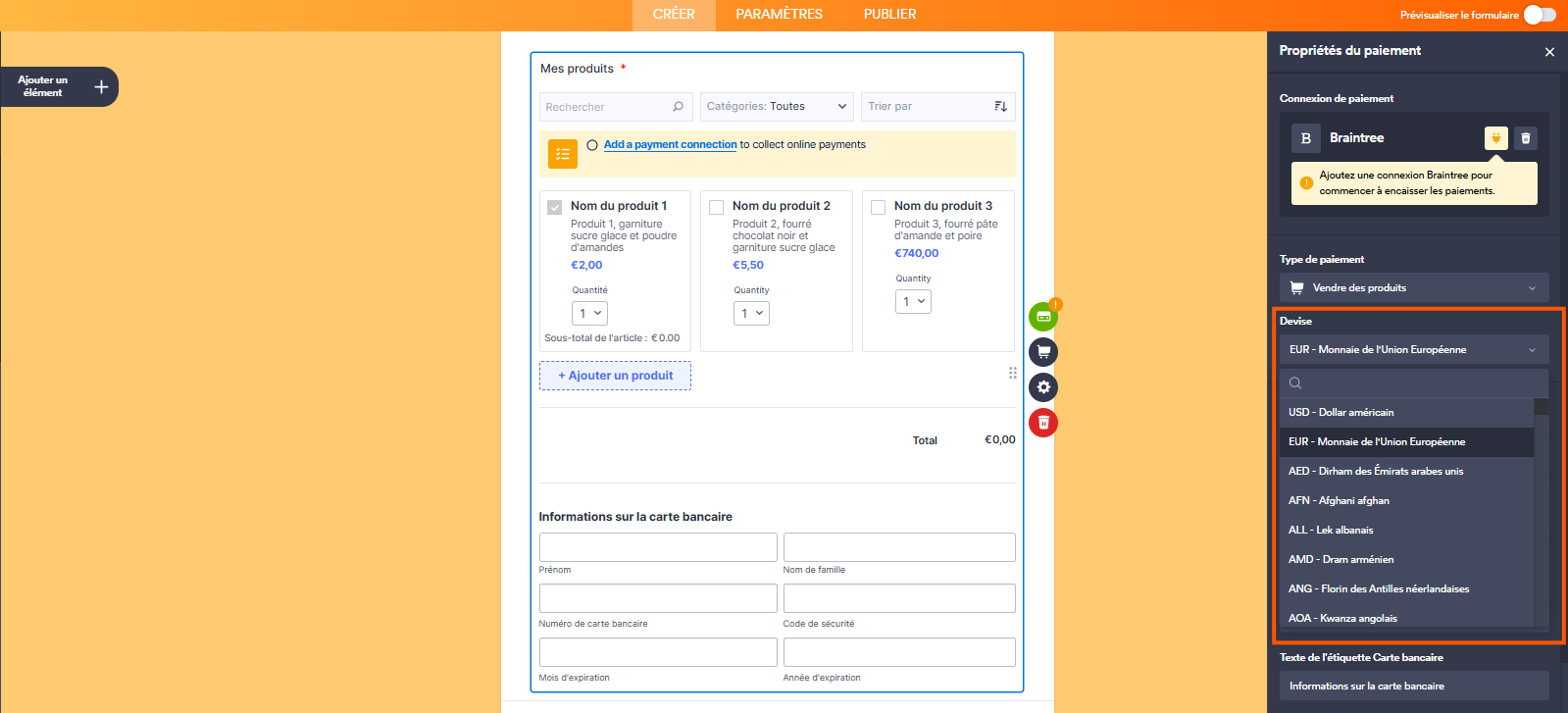Click the warning icon in Braintree notice
1568x713 pixels.
pos(1306,182)
